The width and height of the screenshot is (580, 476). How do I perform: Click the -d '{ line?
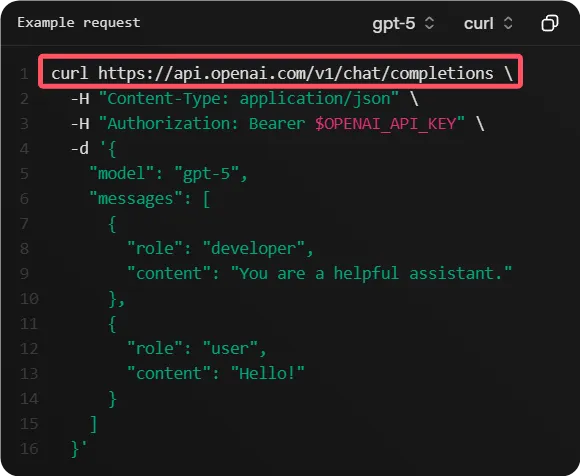click(94, 149)
